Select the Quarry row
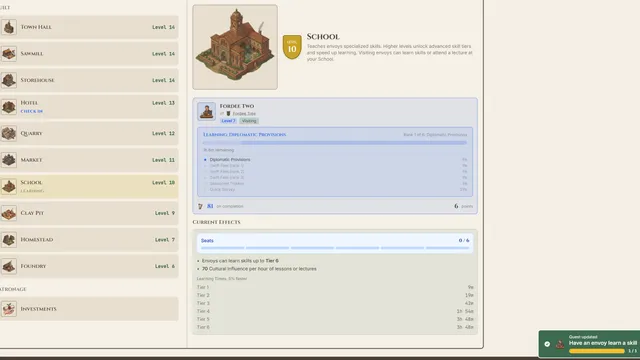Screen dimensions: 640x360 pos(89,133)
